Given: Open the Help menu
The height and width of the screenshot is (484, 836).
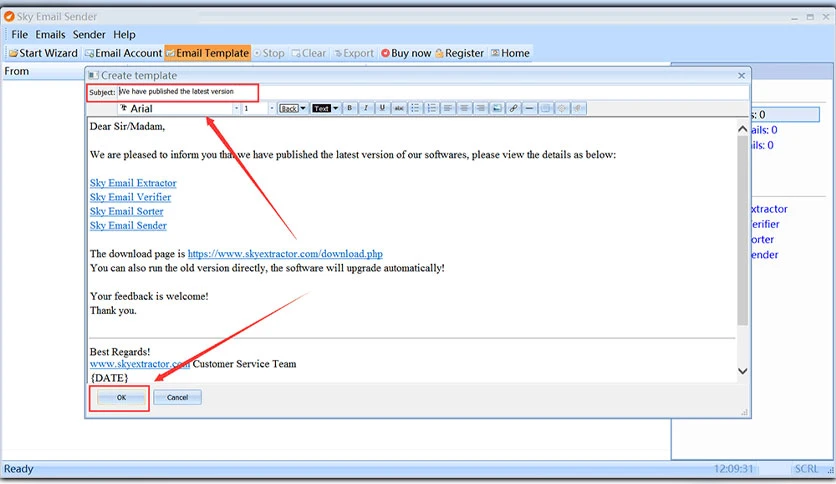Looking at the screenshot, I should tap(124, 35).
